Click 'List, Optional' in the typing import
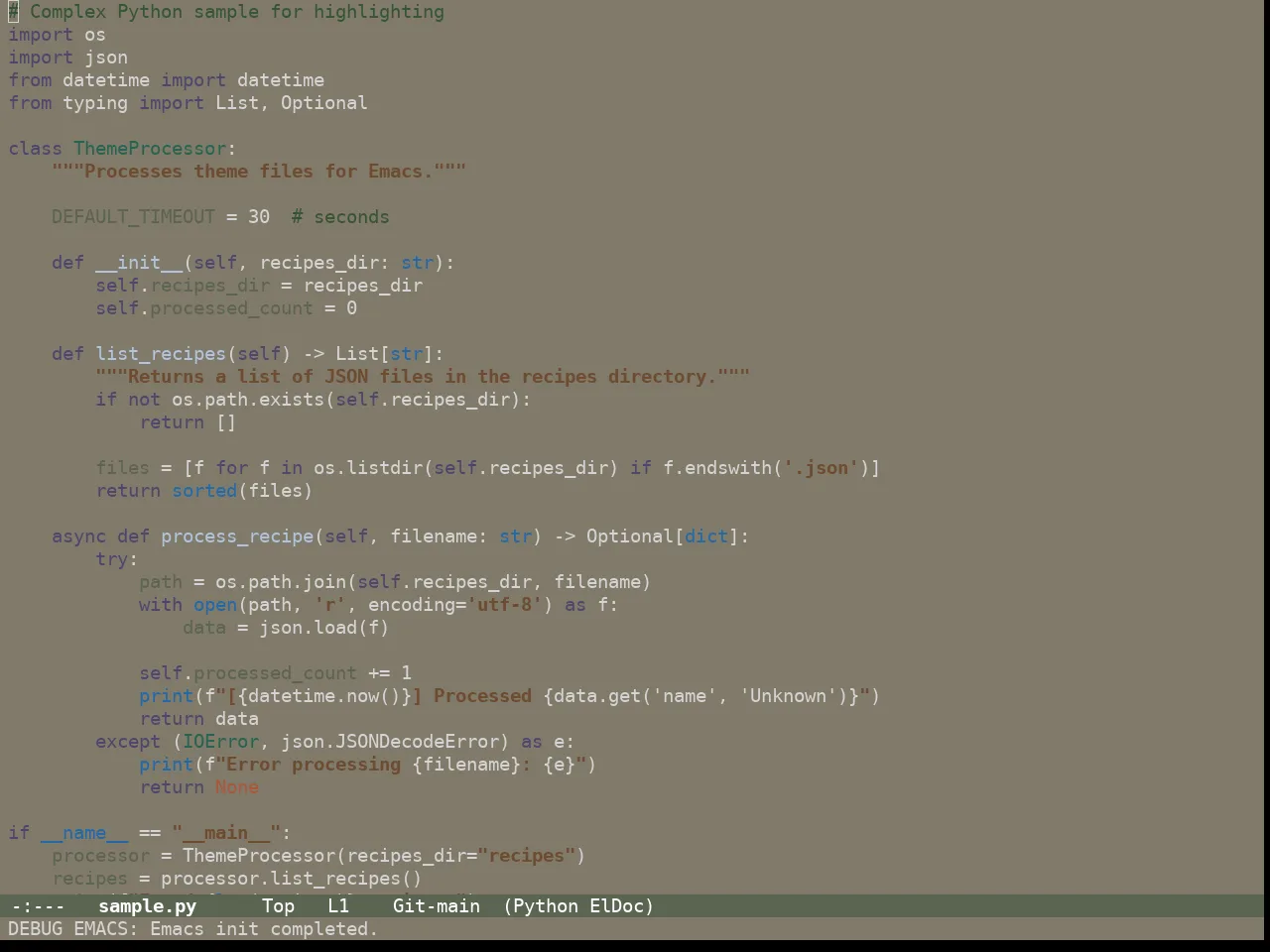This screenshot has height=952, width=1270. pos(291,103)
